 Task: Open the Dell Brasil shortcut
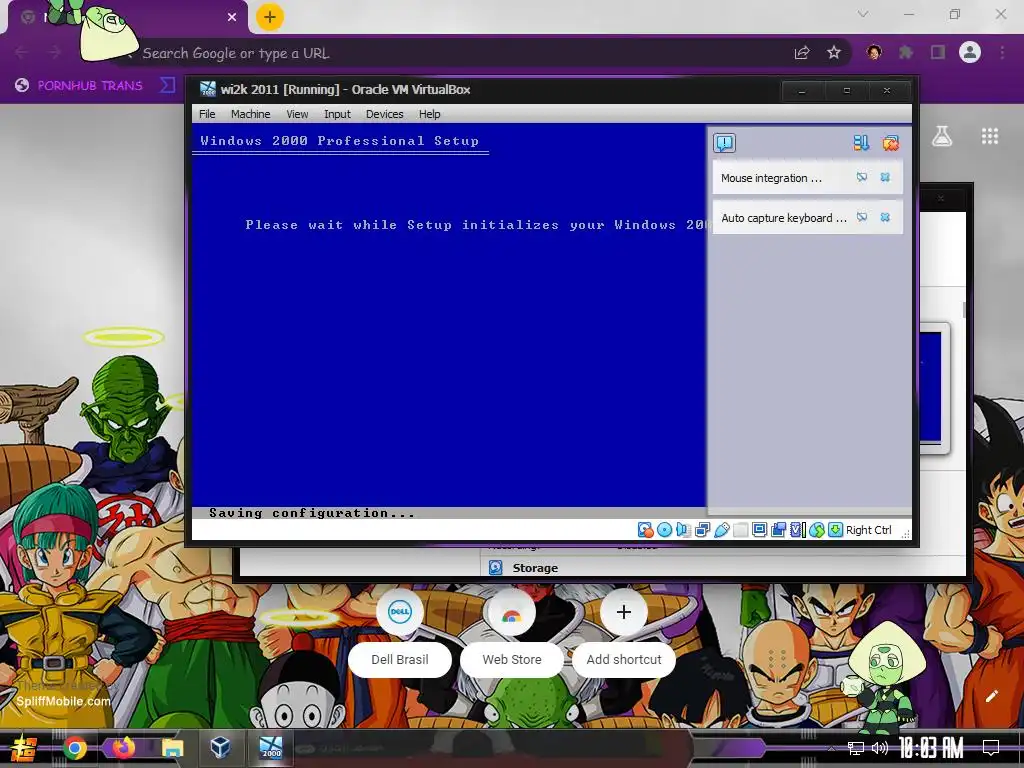[400, 633]
